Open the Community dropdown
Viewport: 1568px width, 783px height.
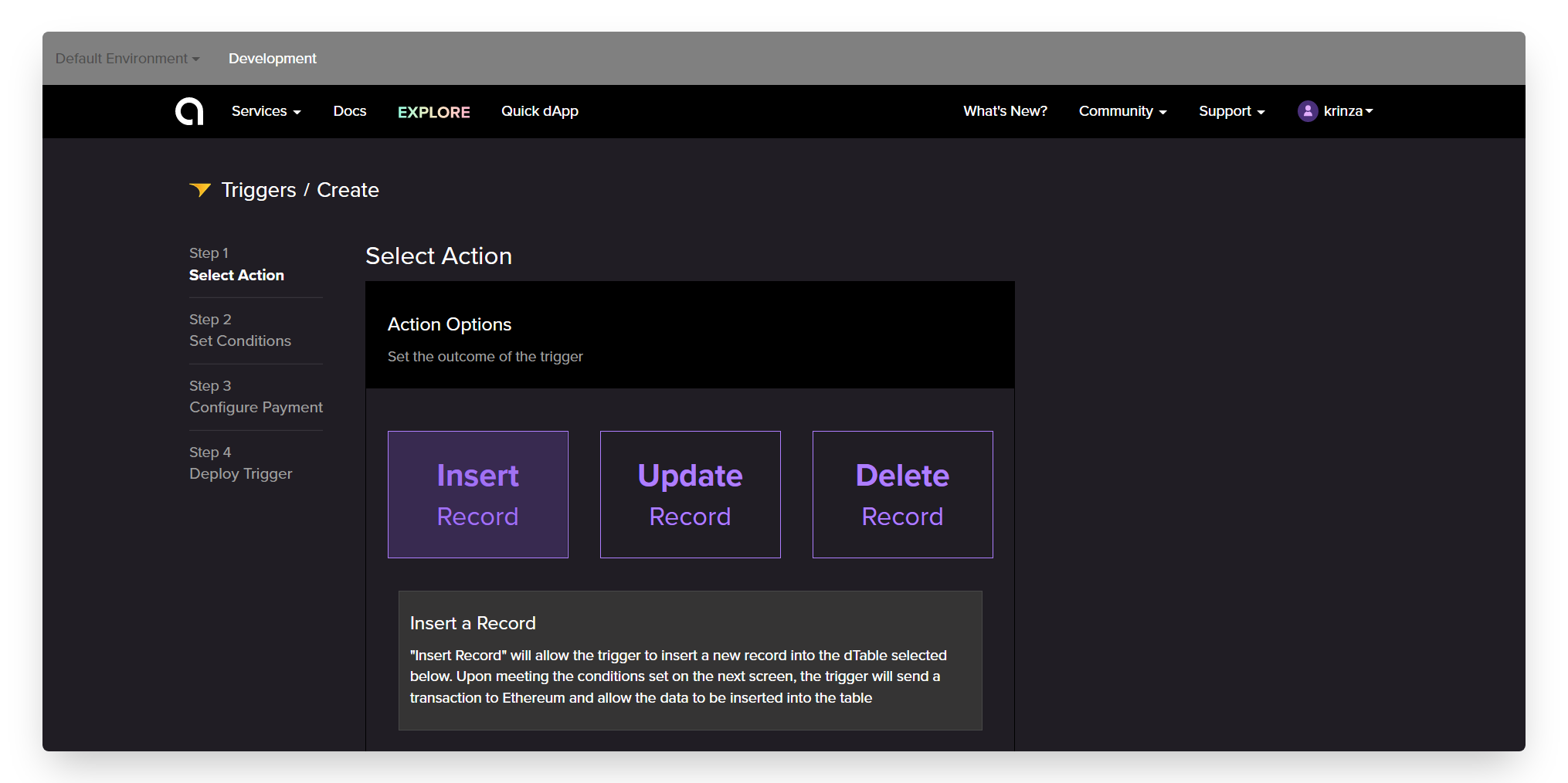pos(1122,111)
